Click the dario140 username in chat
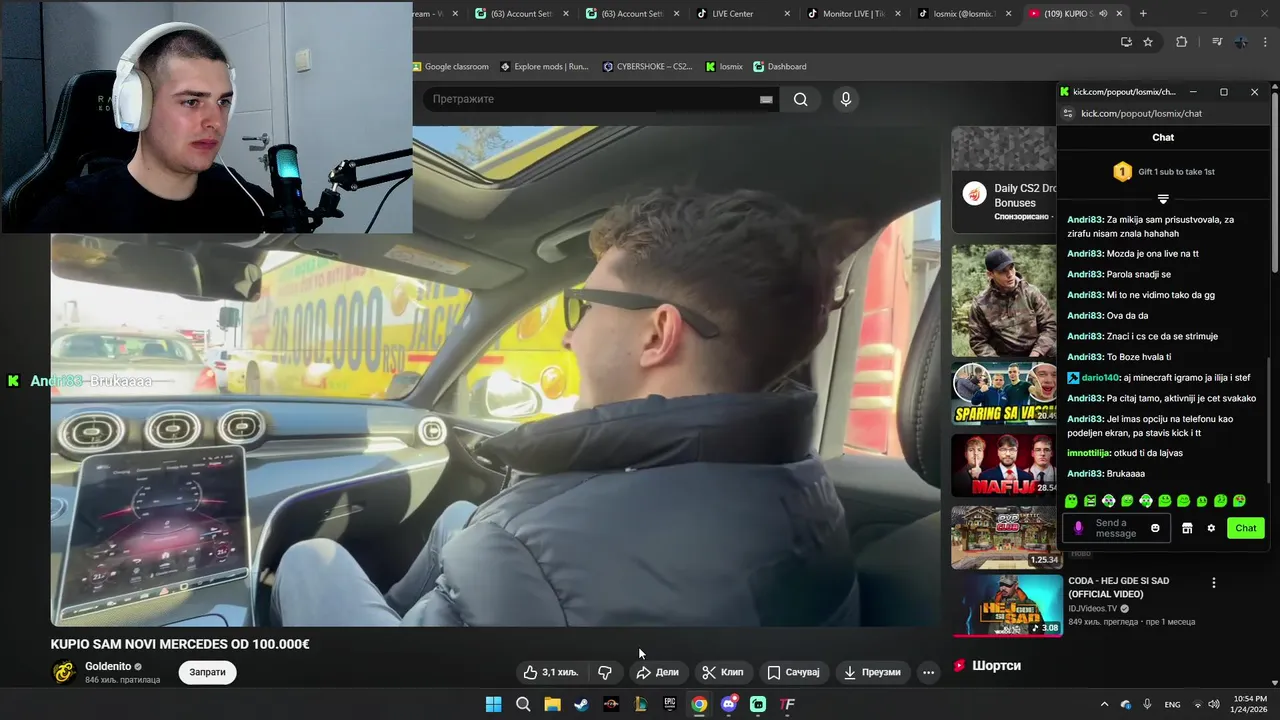 click(x=1101, y=378)
